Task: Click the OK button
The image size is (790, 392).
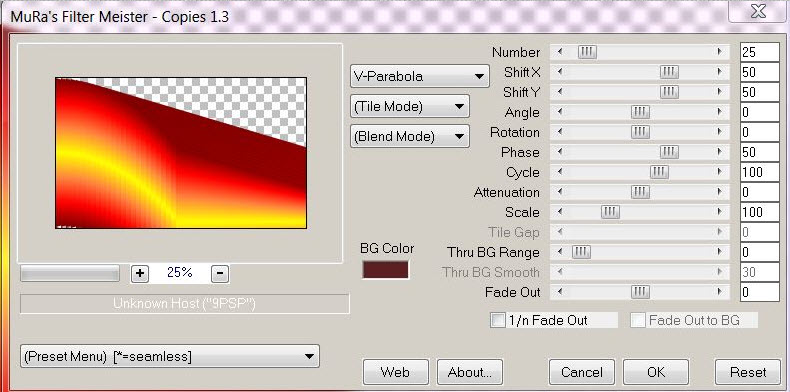Action: [655, 372]
